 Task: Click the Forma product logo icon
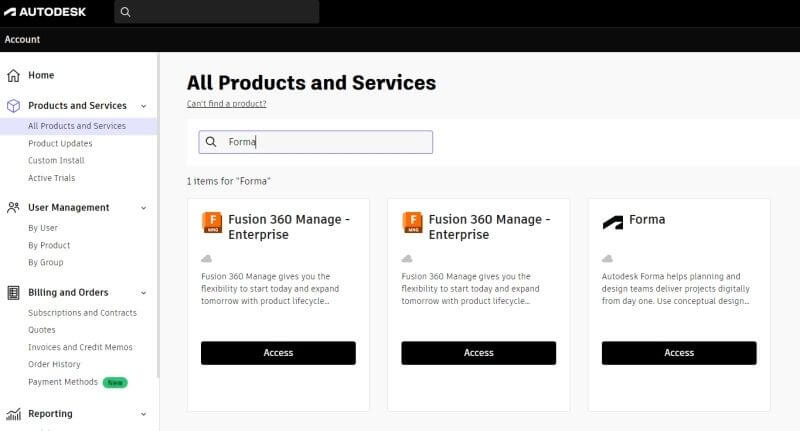pos(612,221)
